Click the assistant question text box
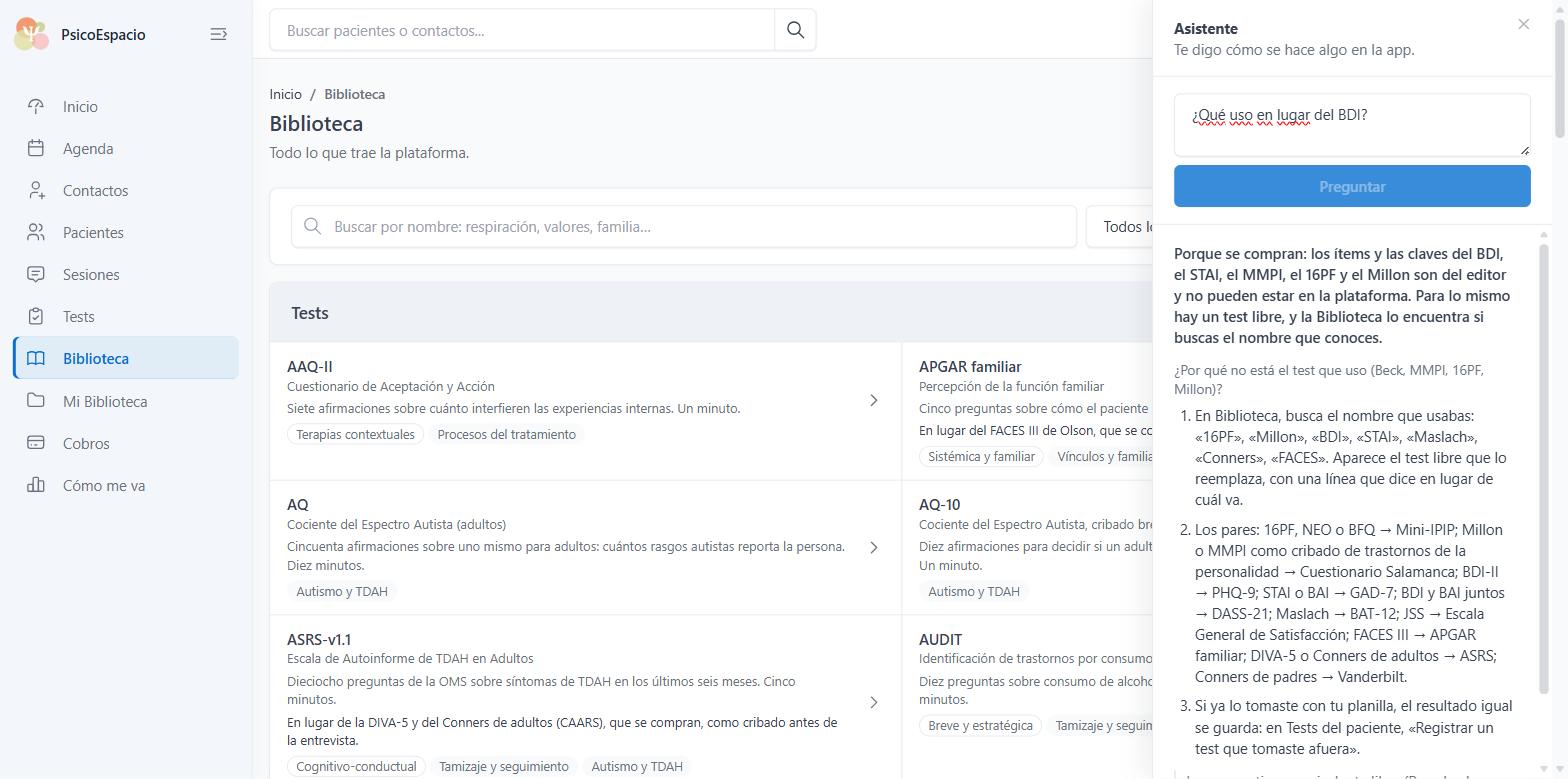The height and width of the screenshot is (779, 1568). tap(1352, 125)
